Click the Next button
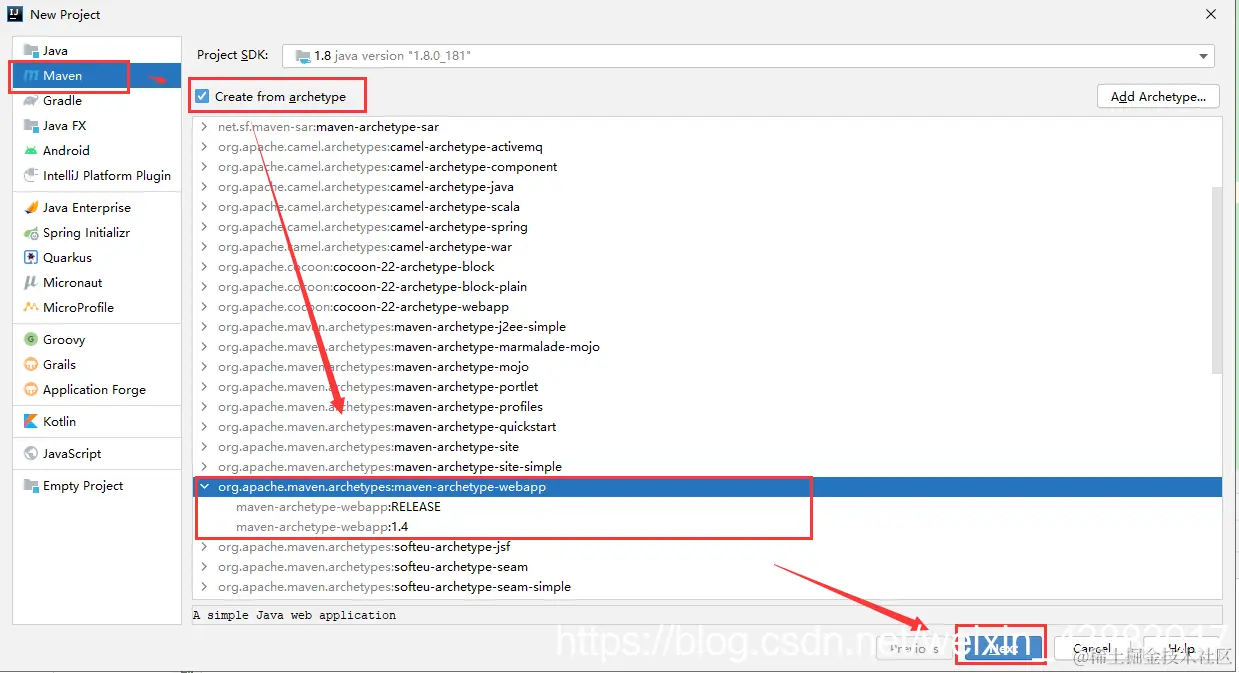Image resolution: width=1239 pixels, height=673 pixels. pos(1004,648)
